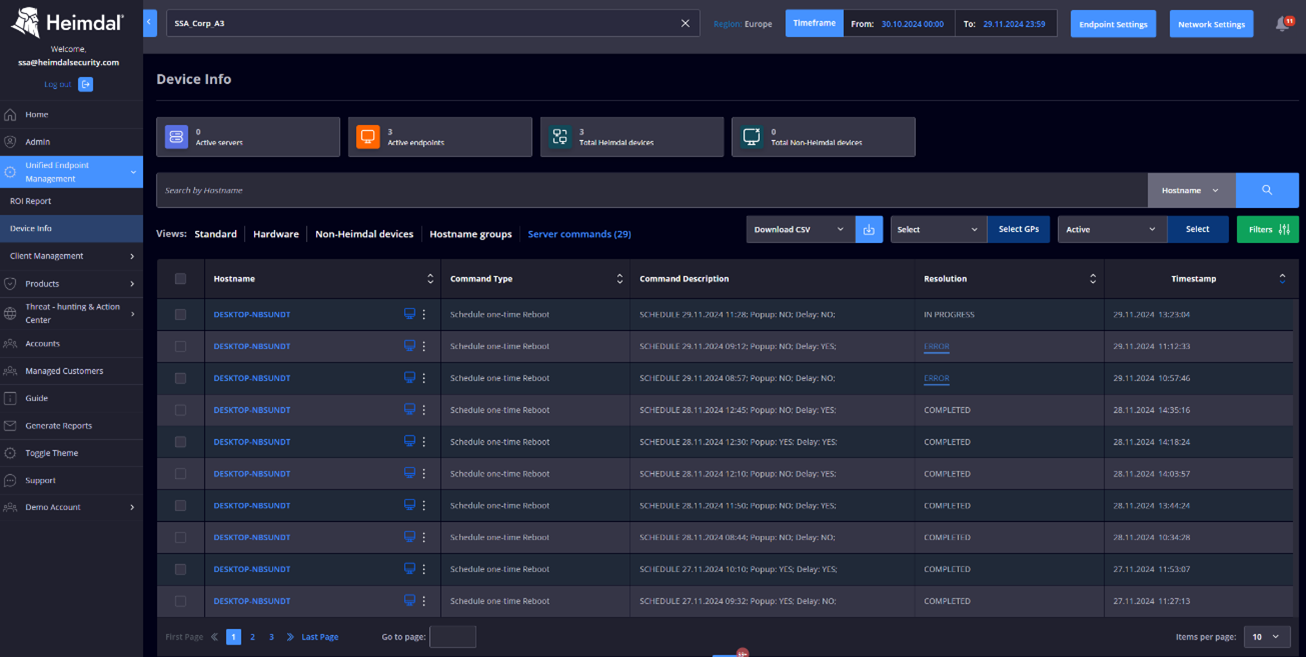This screenshot has width=1306, height=657.
Task: Click the Total Non-Heimdal devices icon
Action: click(752, 137)
